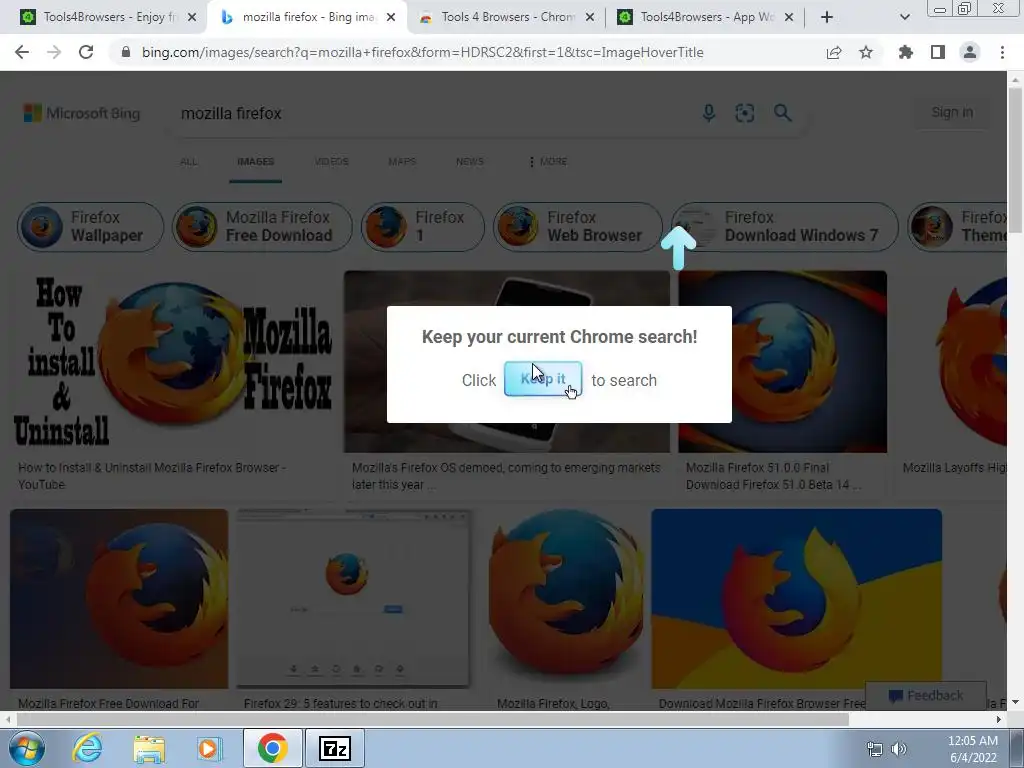The height and width of the screenshot is (768, 1024).
Task: Select the Firefox Wallpaper suggestion chip
Action: [90, 227]
